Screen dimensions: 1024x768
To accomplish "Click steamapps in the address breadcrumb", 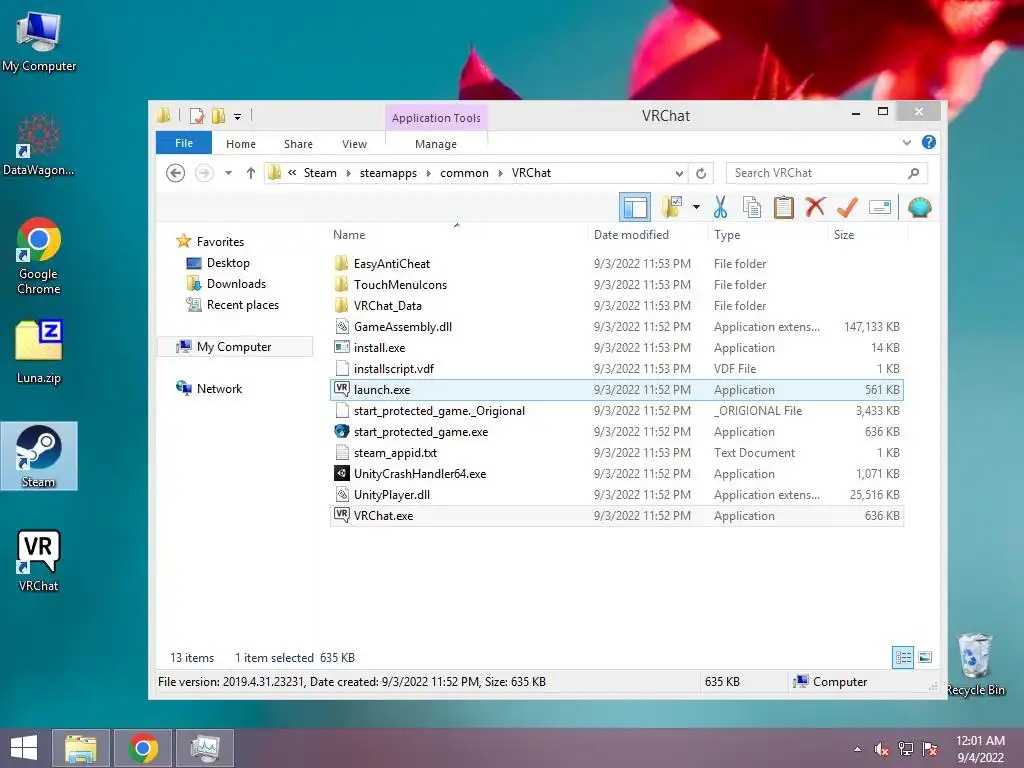I will click(388, 173).
